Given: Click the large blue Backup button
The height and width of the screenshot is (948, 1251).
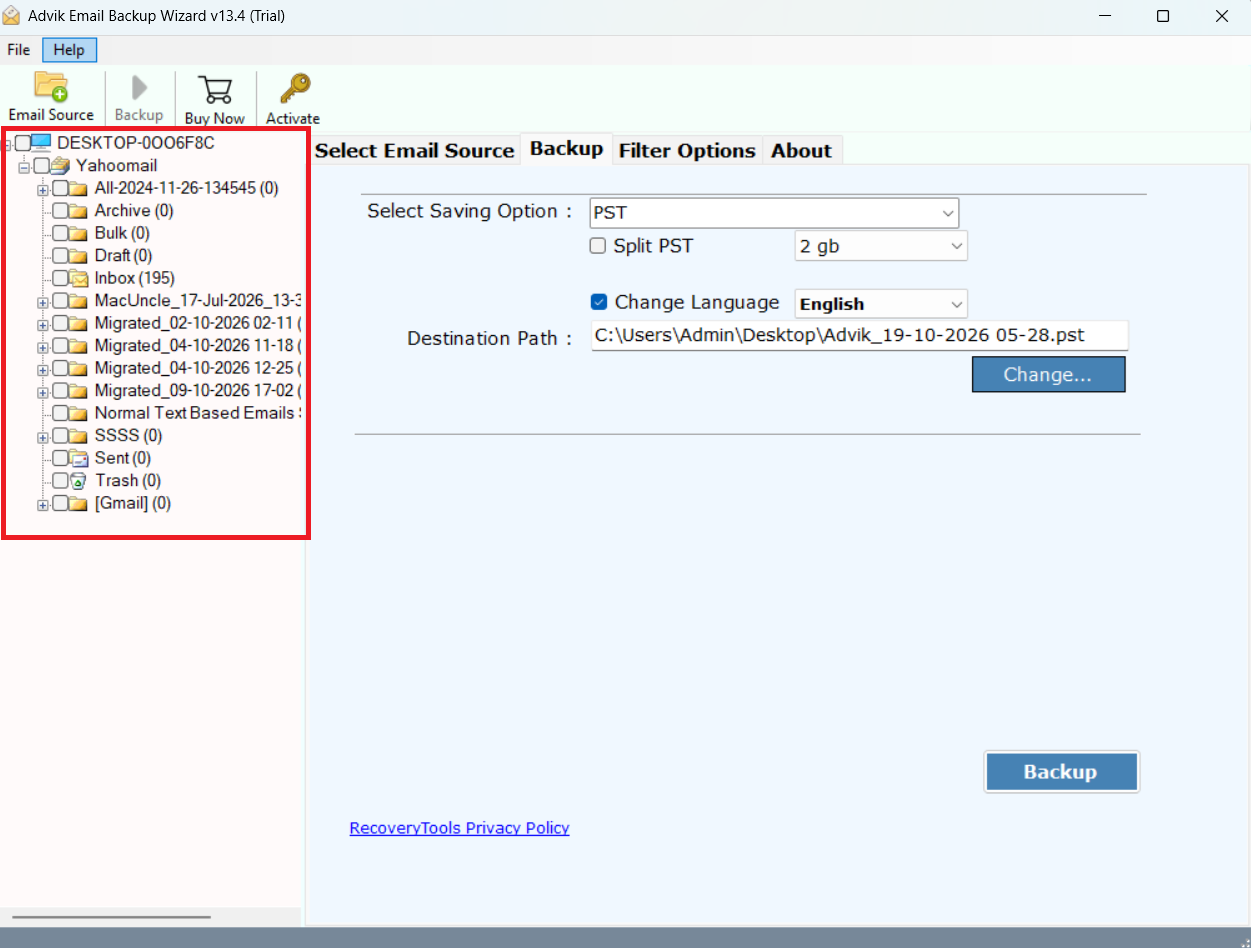Looking at the screenshot, I should click(1061, 772).
